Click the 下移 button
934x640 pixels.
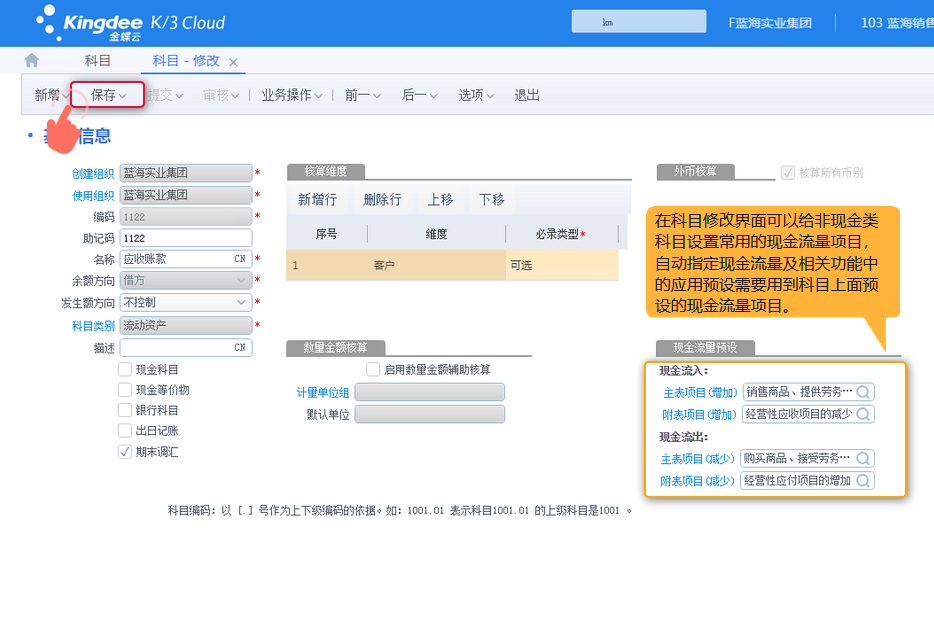492,200
